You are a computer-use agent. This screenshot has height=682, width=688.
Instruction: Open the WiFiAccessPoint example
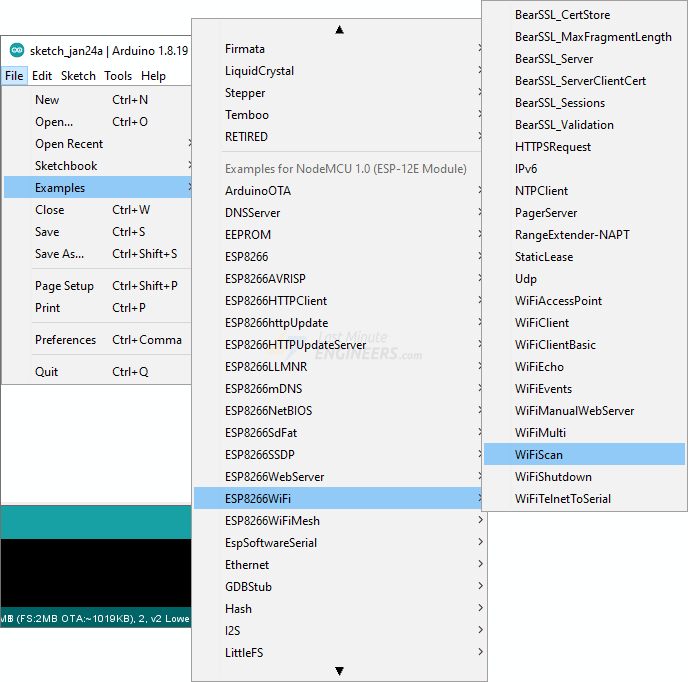pyautogui.click(x=558, y=301)
